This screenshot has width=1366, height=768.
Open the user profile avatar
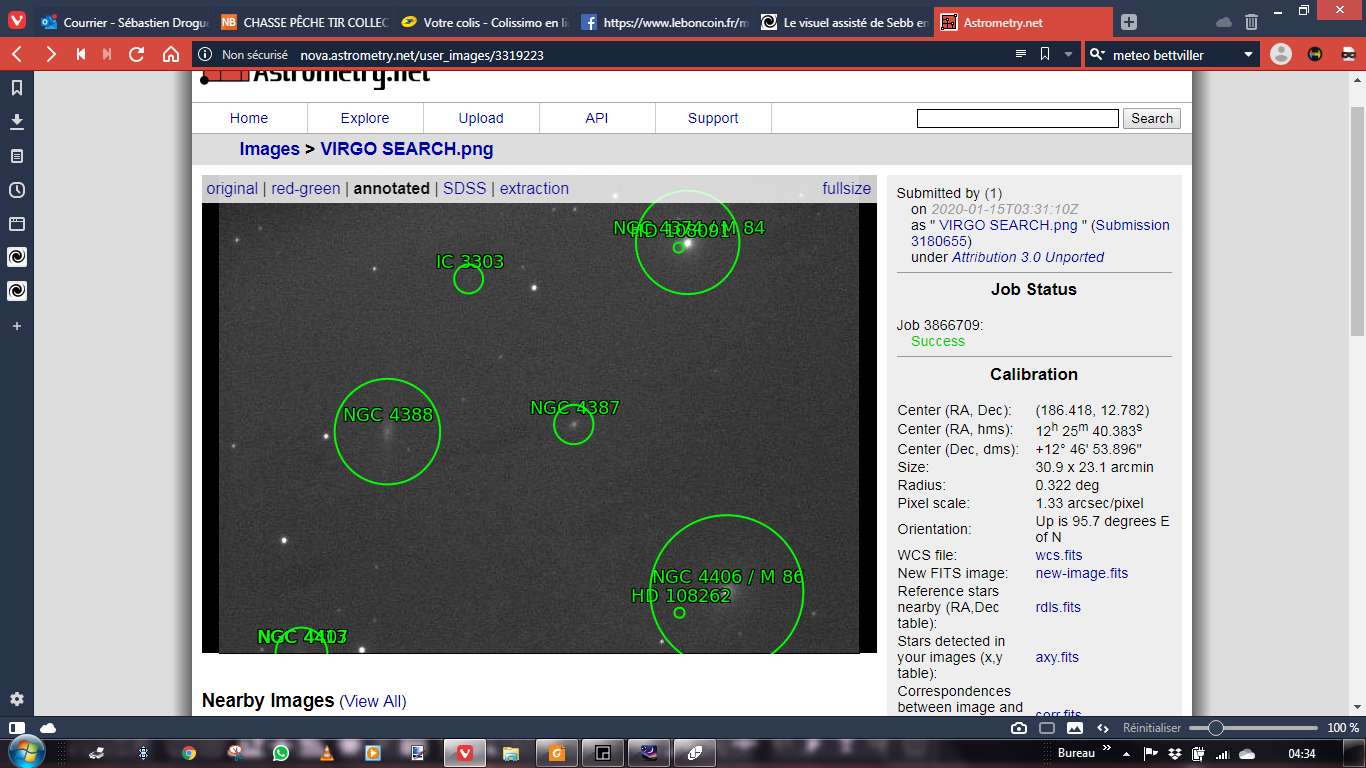pos(1281,54)
